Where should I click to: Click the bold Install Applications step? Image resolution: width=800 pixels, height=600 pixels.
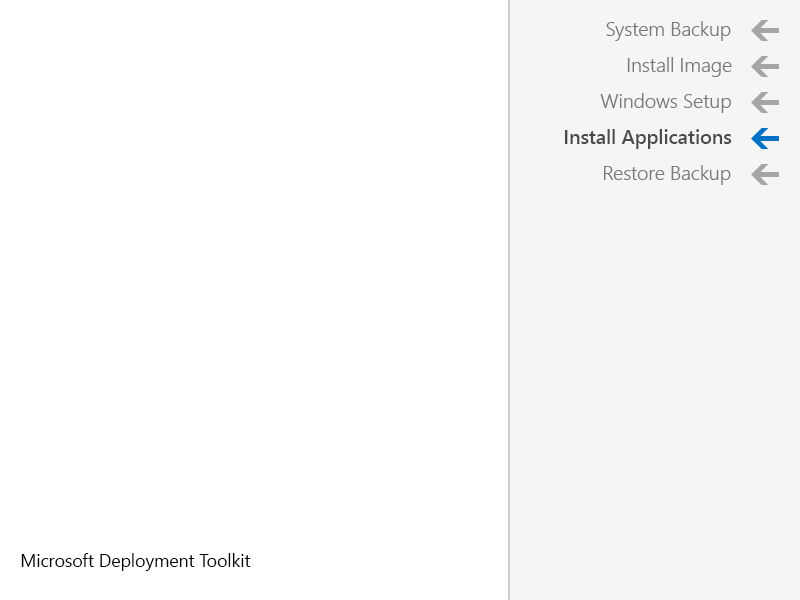647,138
